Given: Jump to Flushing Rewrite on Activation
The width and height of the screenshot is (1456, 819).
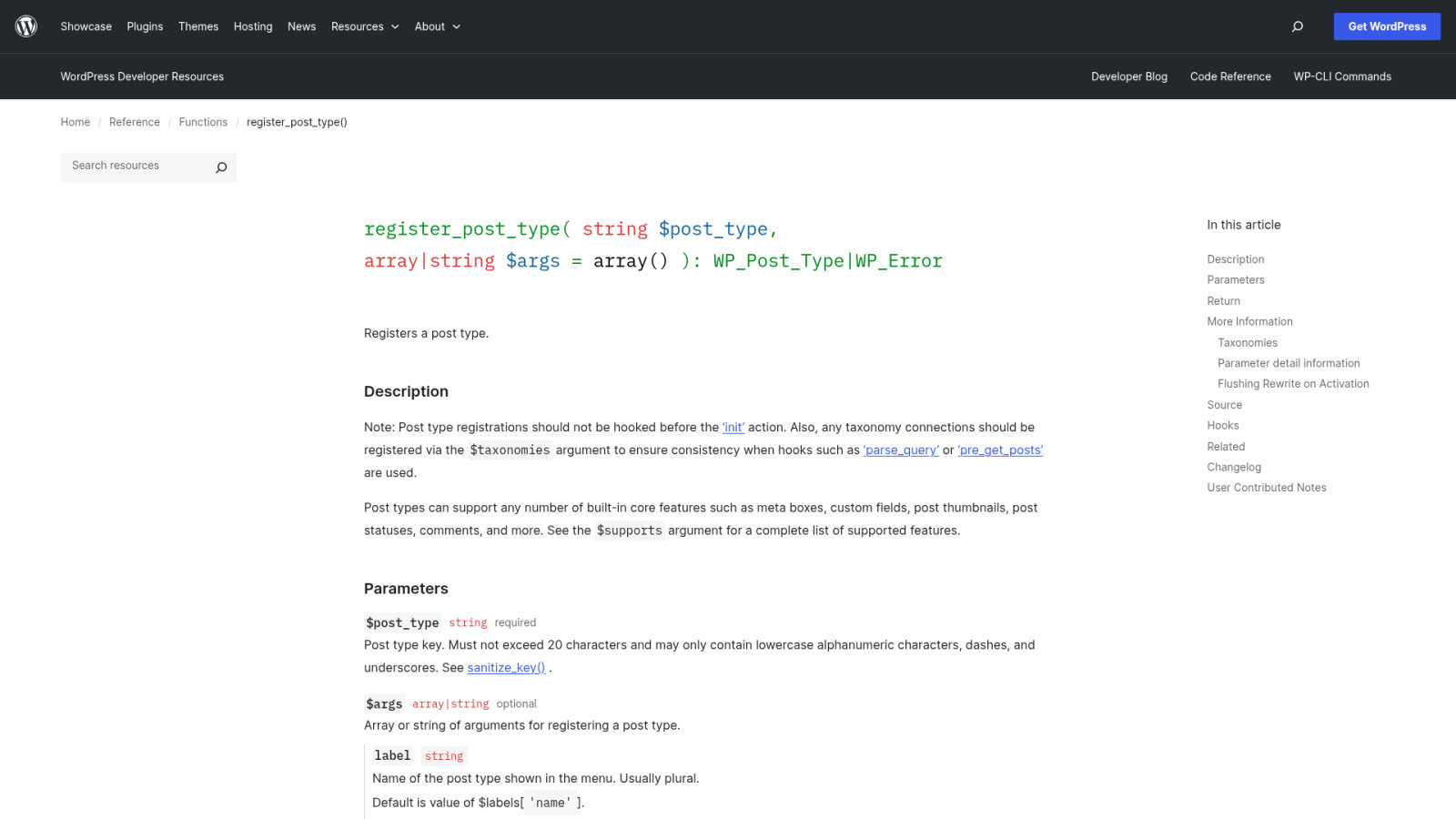Looking at the screenshot, I should 1293,384.
